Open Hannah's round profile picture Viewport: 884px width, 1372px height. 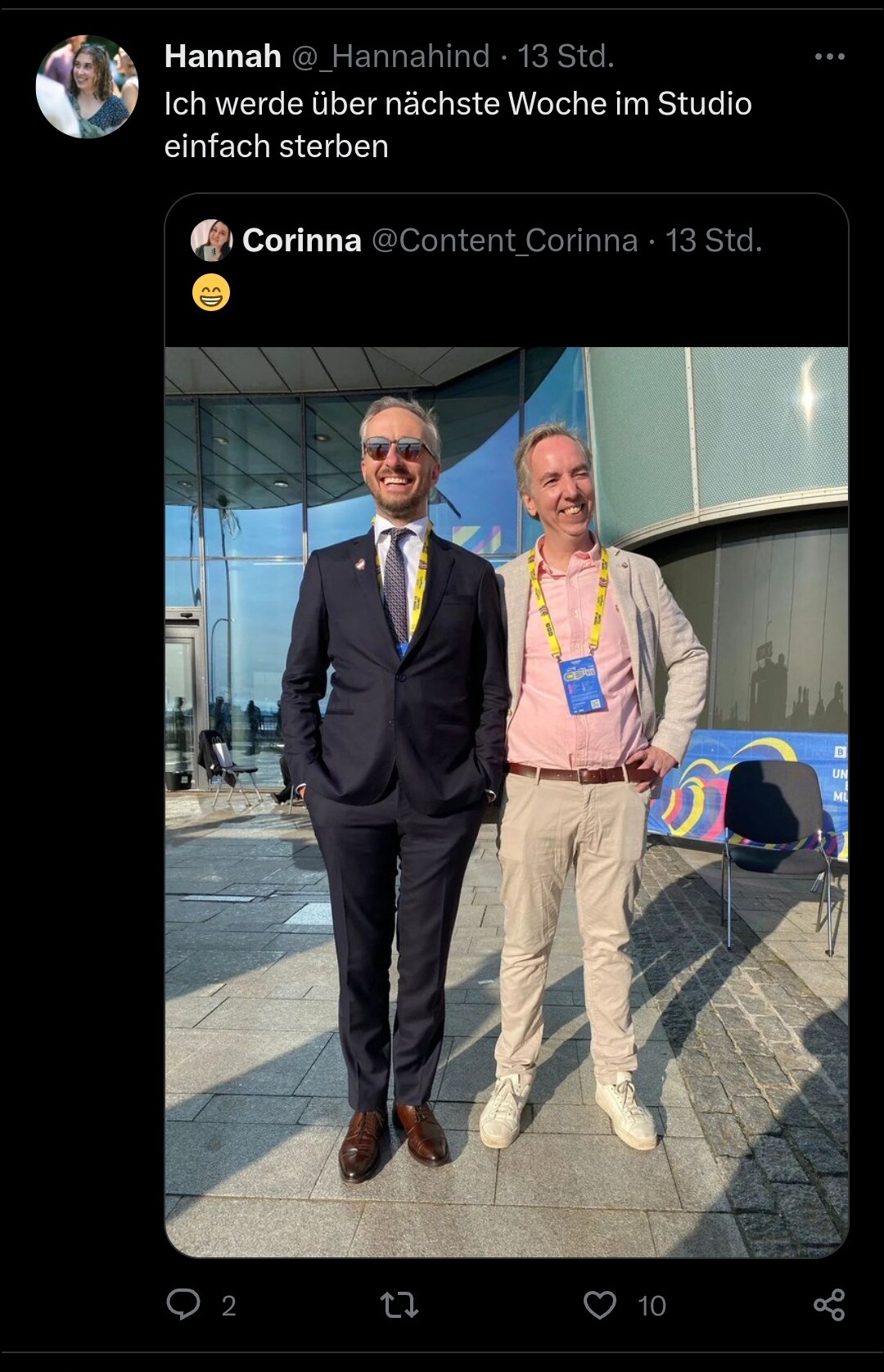88,87
